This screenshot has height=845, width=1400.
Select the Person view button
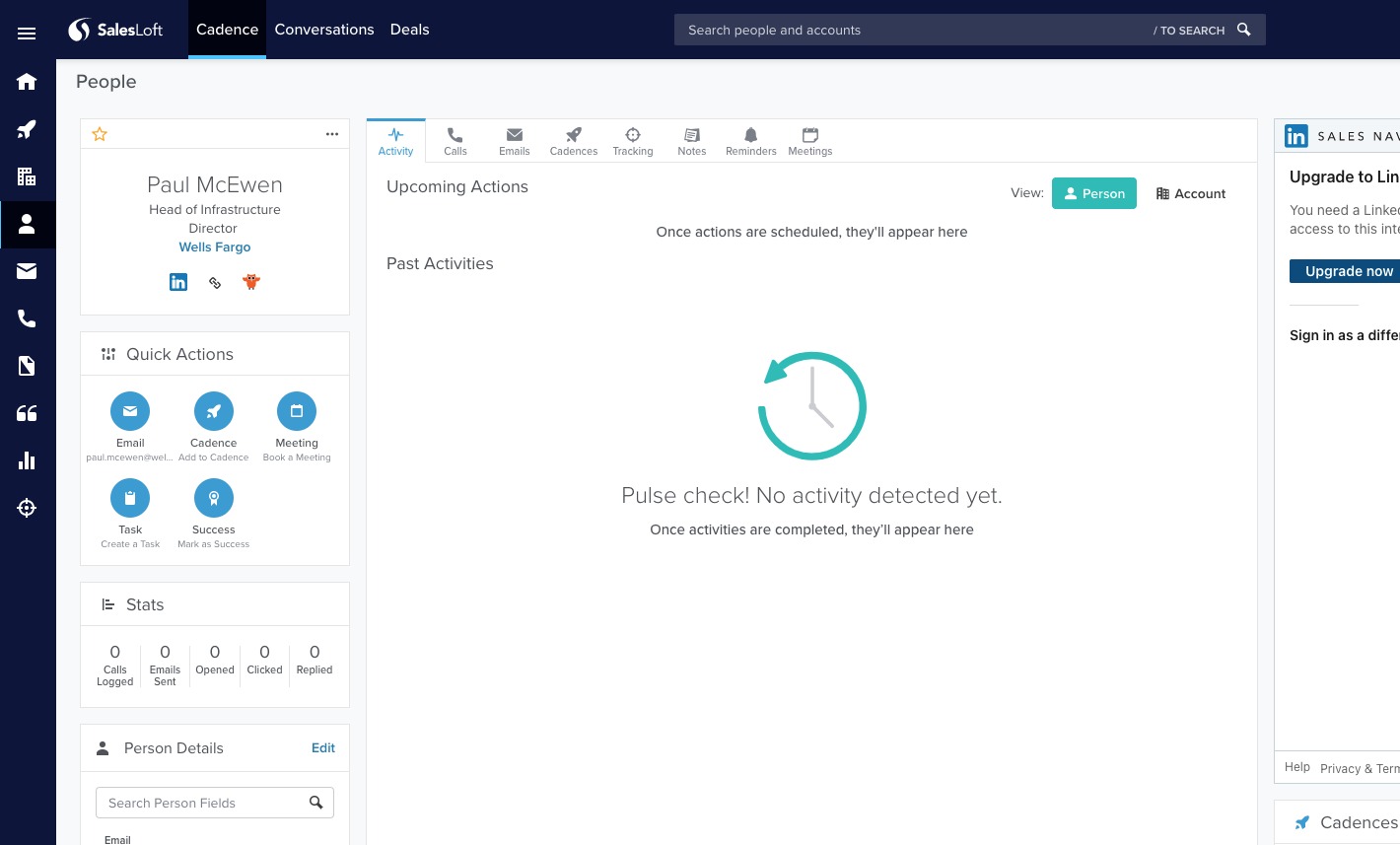point(1094,194)
